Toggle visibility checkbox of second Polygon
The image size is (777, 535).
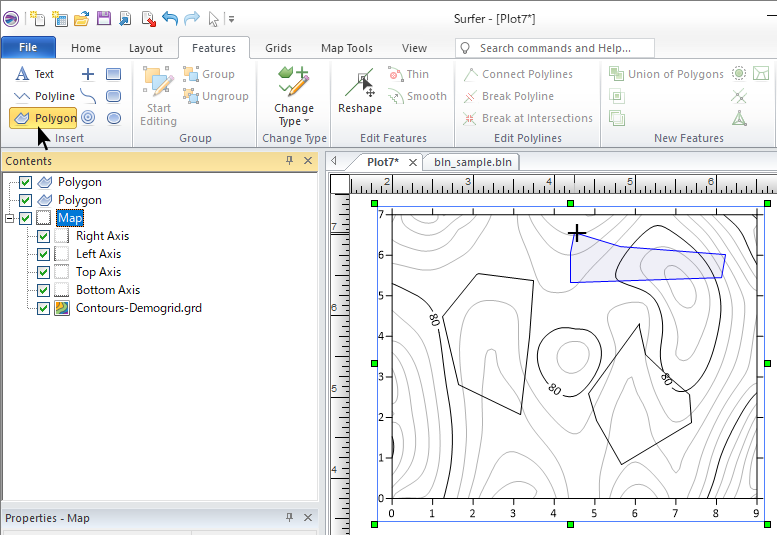(x=26, y=200)
